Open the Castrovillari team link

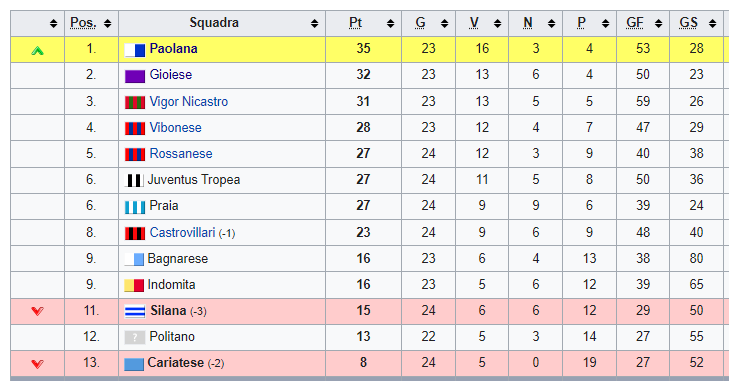(182, 232)
